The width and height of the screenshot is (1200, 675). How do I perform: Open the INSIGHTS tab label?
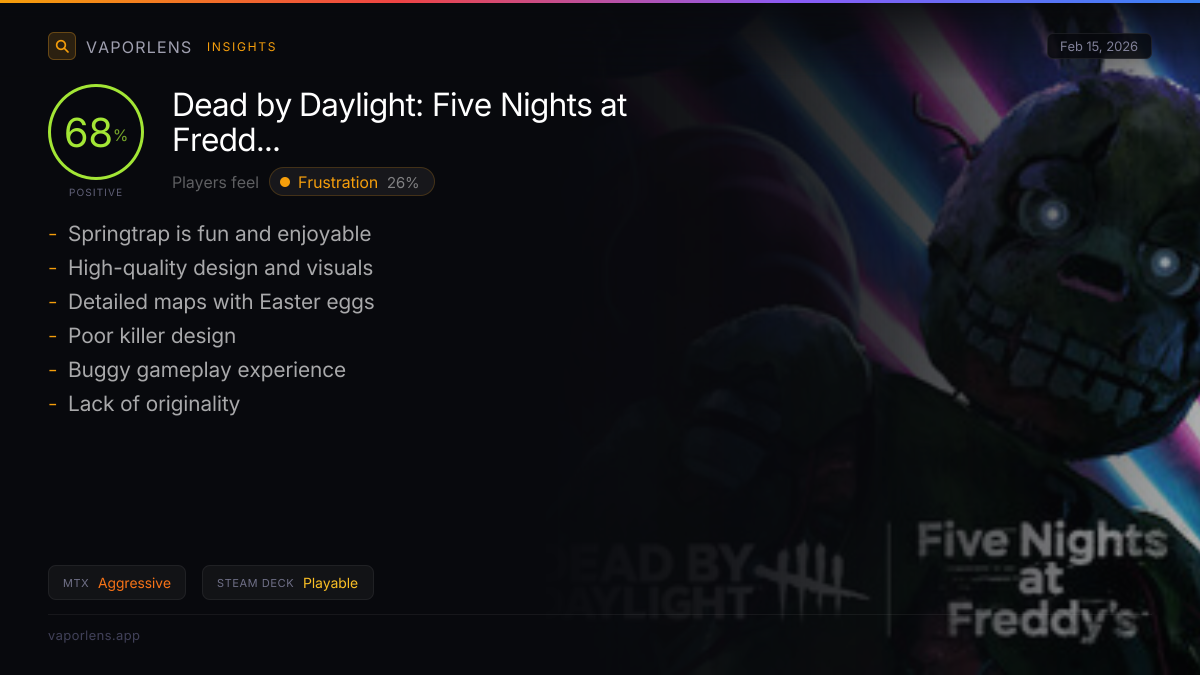(x=241, y=47)
